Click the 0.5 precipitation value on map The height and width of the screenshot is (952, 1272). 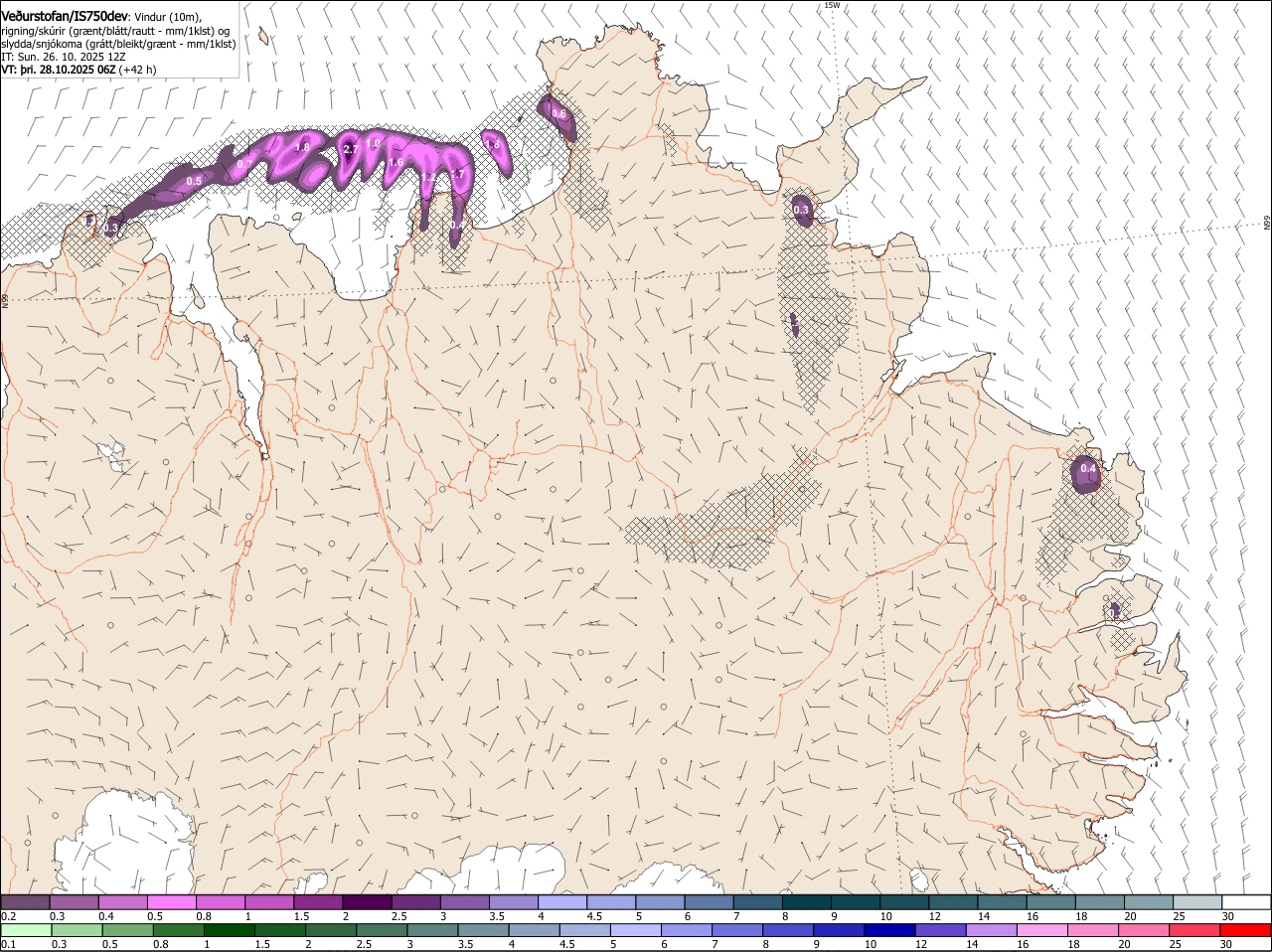(x=194, y=180)
